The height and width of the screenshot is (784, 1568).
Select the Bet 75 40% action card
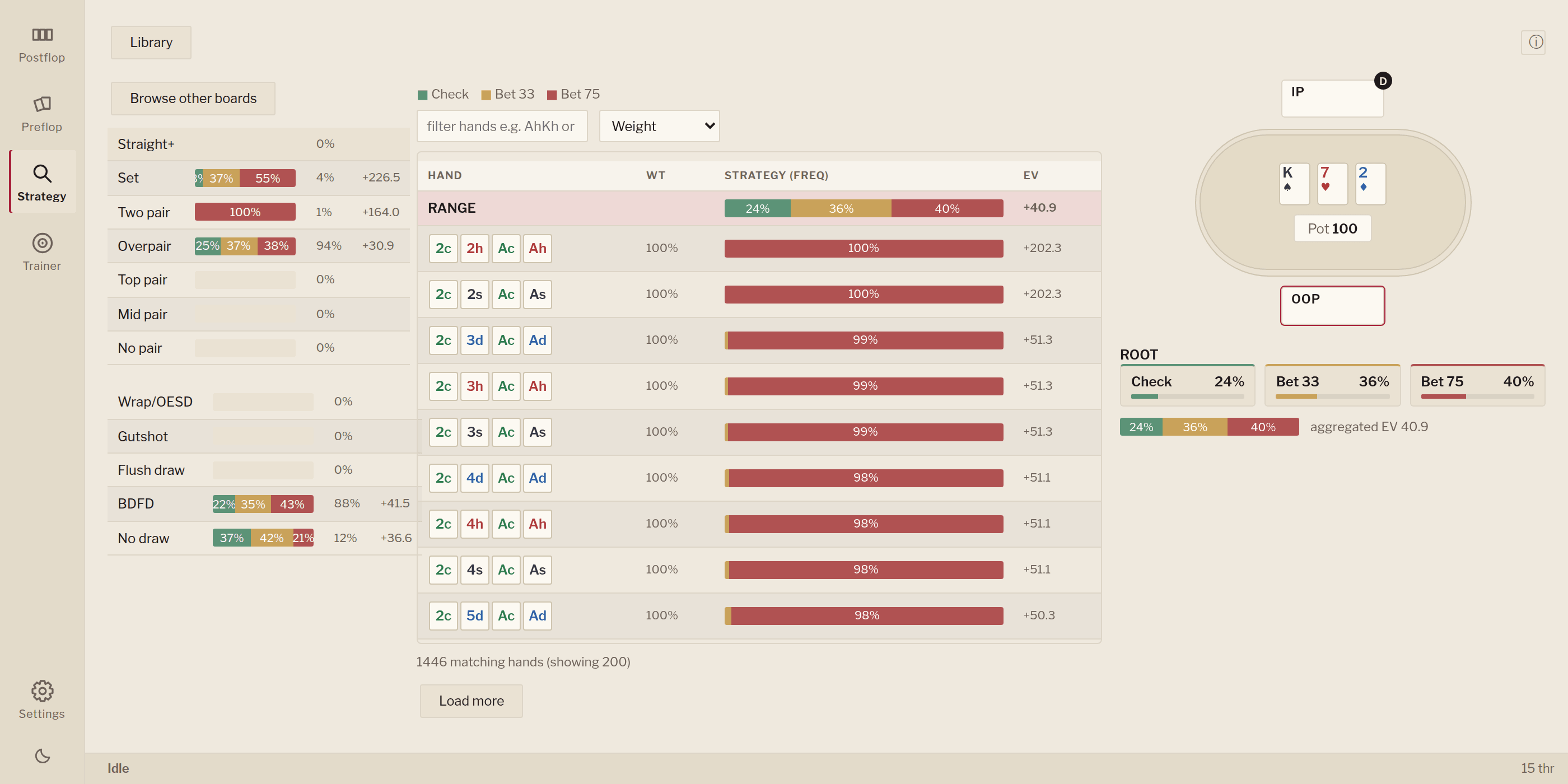point(1477,385)
